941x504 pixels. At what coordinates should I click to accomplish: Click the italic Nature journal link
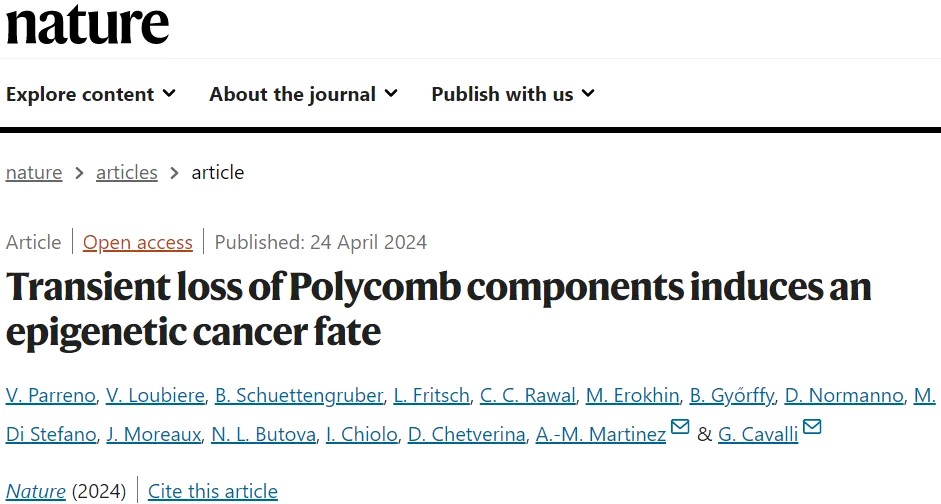[35, 491]
